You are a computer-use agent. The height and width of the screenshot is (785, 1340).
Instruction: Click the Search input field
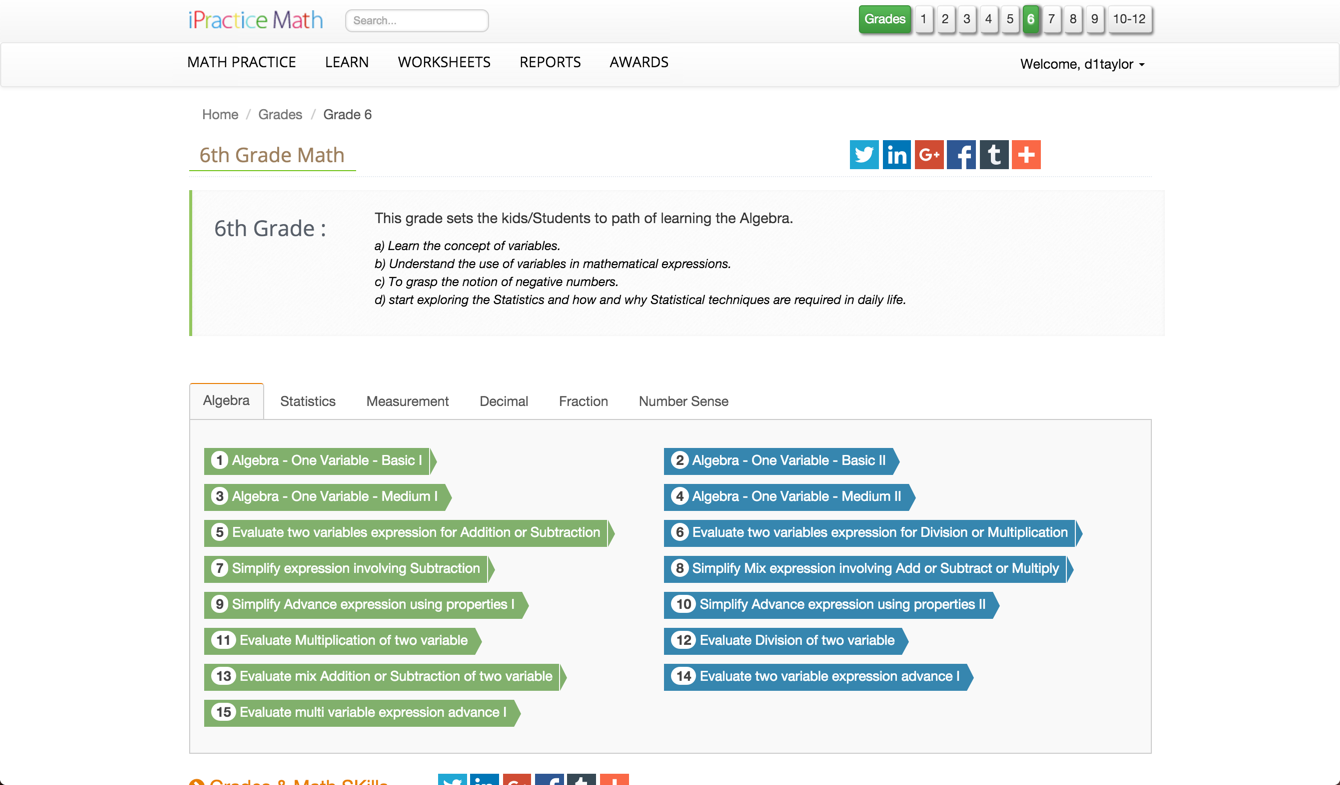(416, 20)
